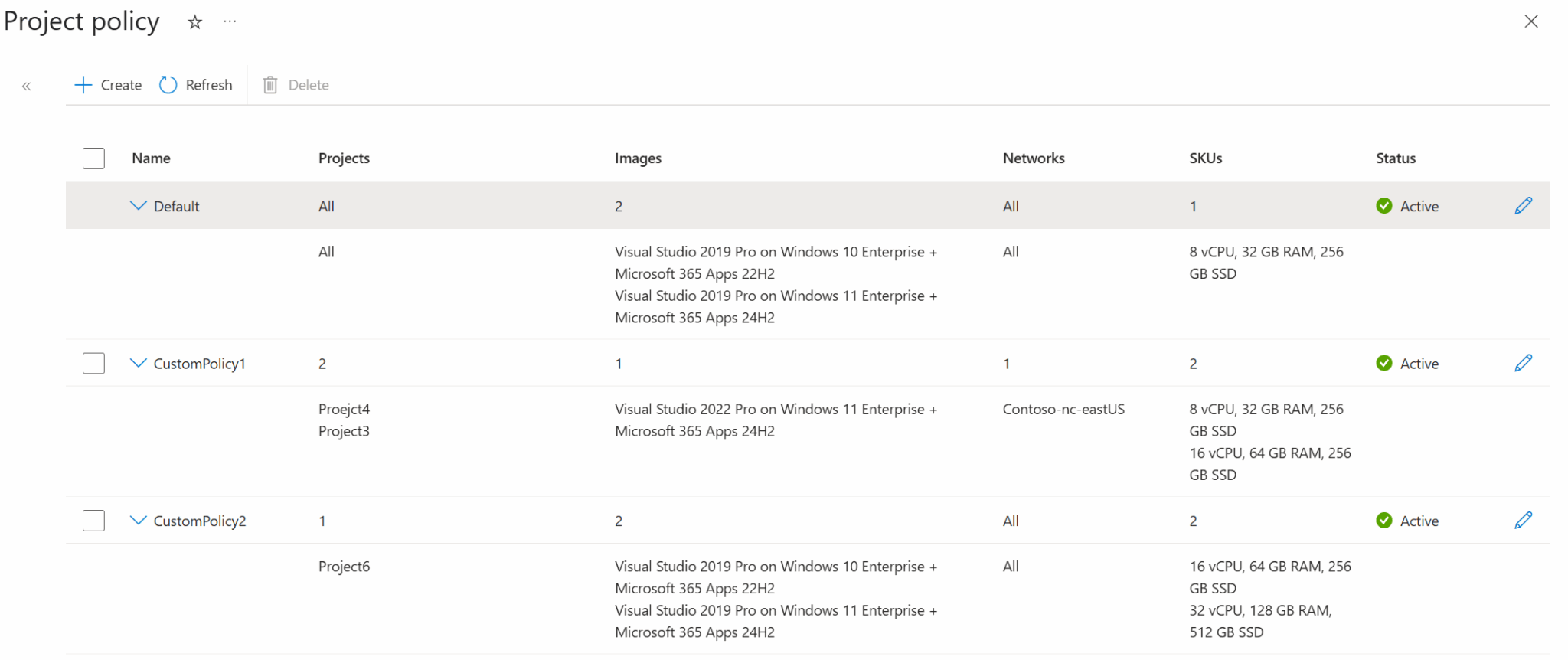
Task: Open the more options ellipsis menu
Action: tap(230, 21)
